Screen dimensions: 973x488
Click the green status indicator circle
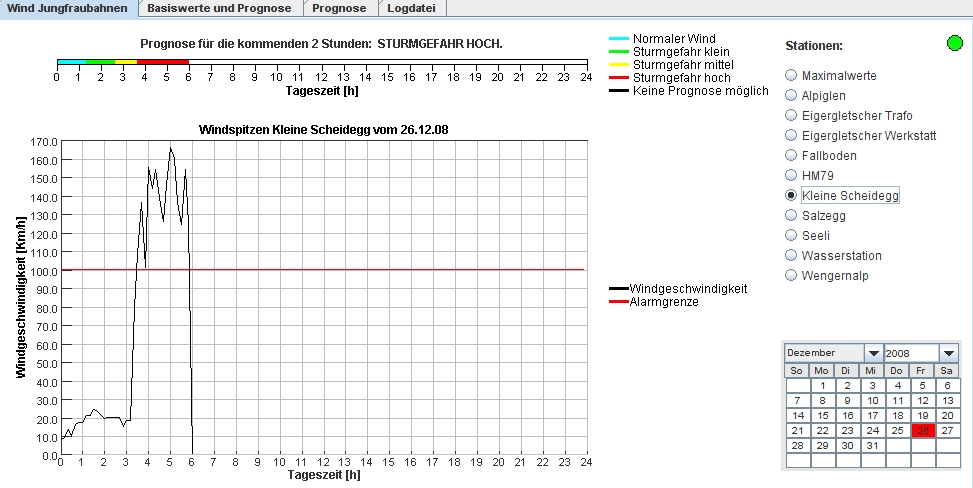[955, 43]
